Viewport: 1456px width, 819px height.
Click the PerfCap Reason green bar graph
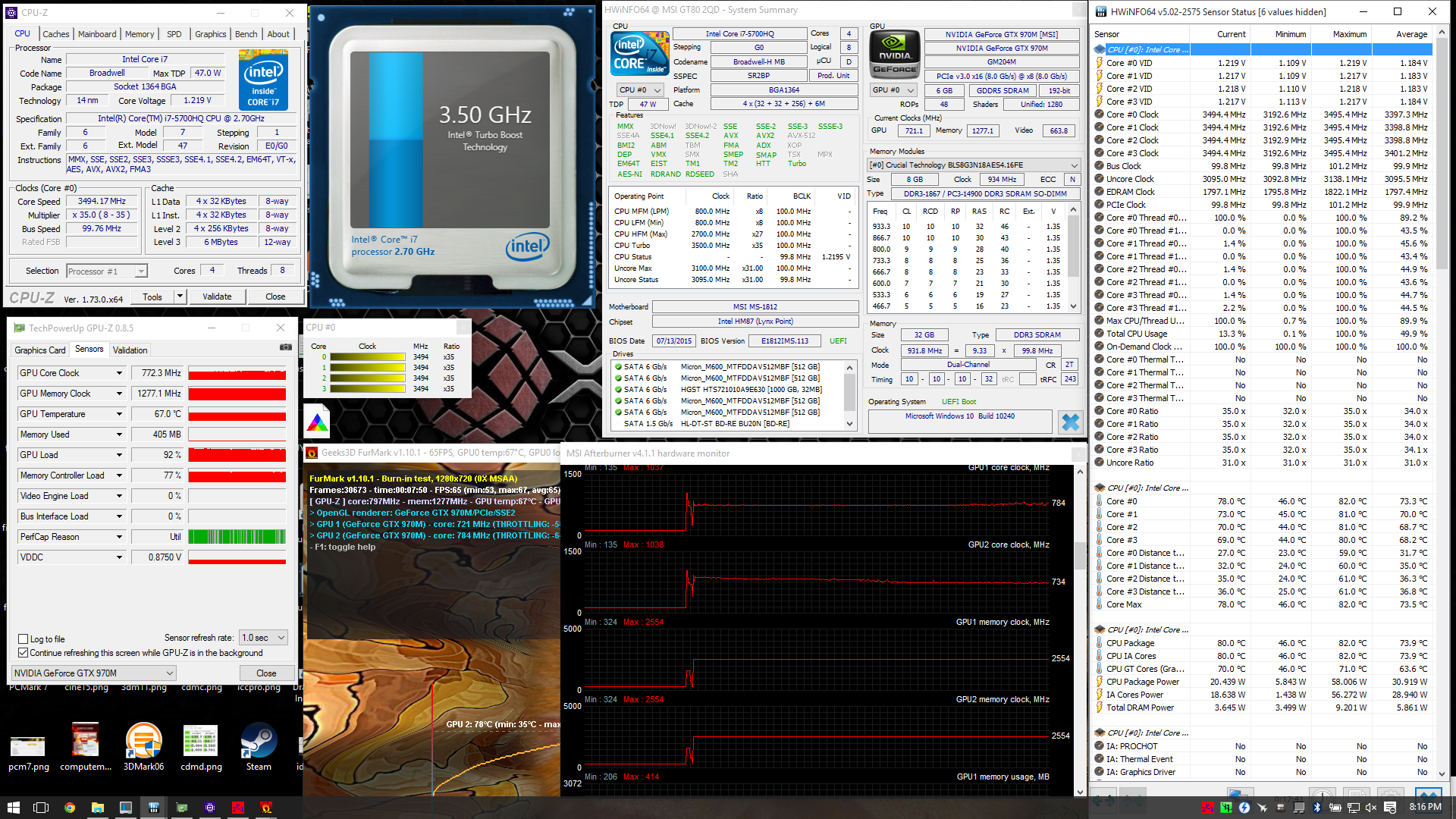(237, 537)
